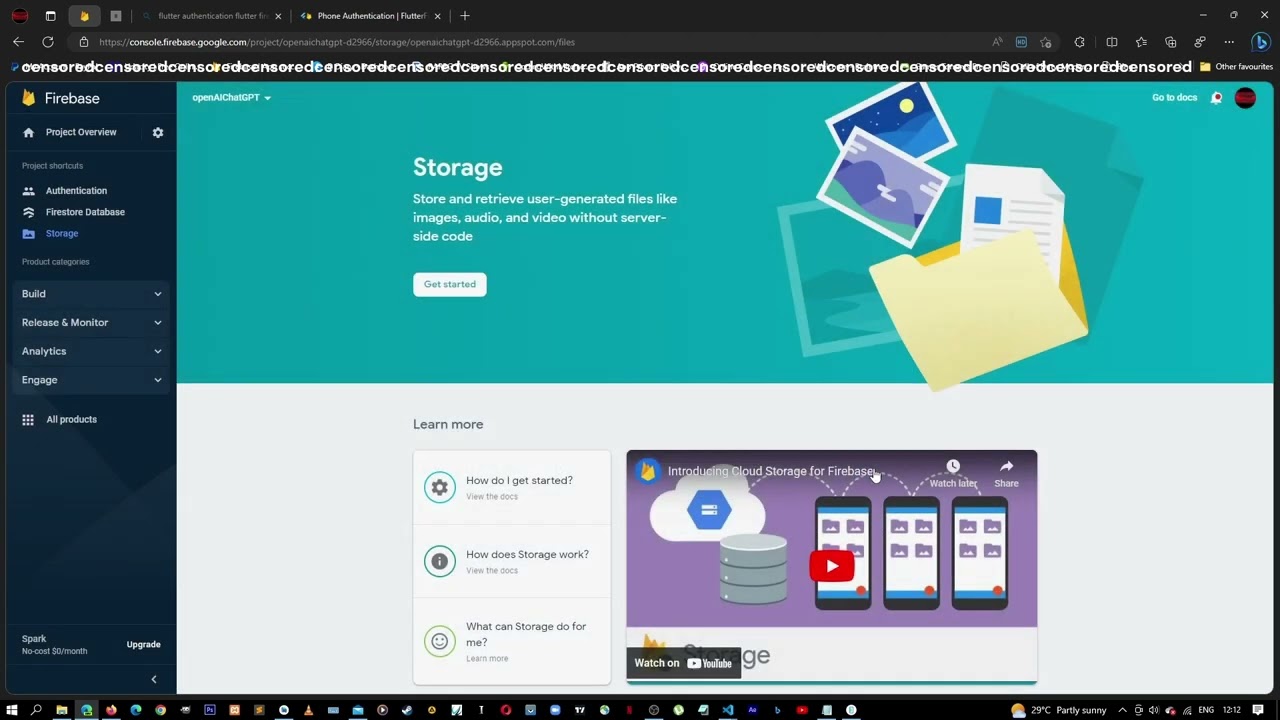The image size is (1280, 720).
Task: Open Edge favorites star icon
Action: click(1141, 42)
